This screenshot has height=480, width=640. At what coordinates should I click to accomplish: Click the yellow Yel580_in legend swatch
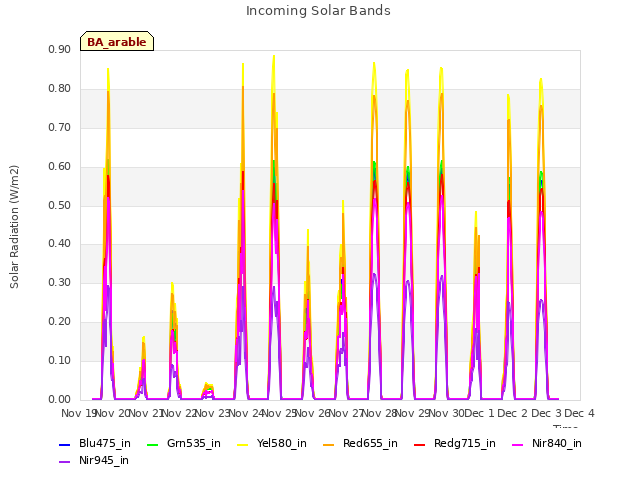coord(242,444)
